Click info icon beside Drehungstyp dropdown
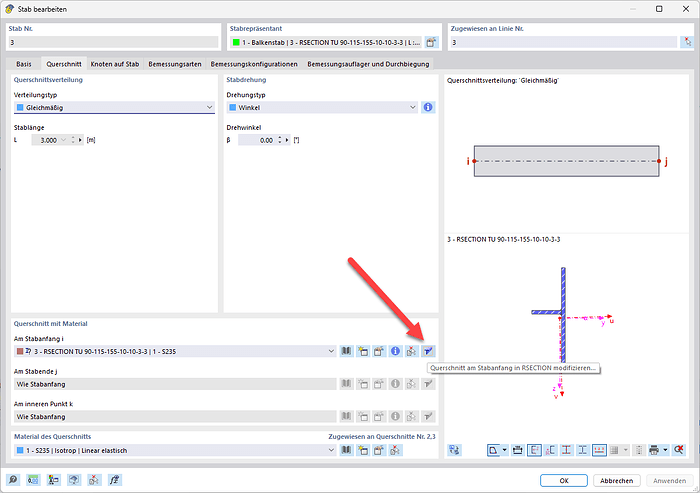Image resolution: width=700 pixels, height=493 pixels. click(x=428, y=107)
